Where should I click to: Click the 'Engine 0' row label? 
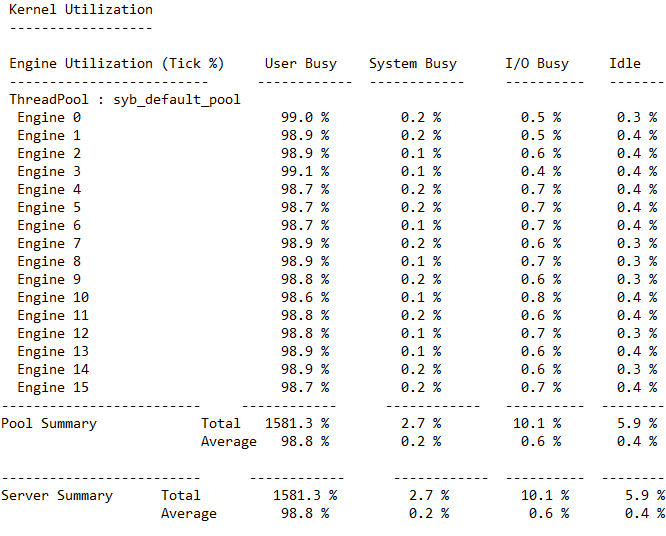coord(49,118)
